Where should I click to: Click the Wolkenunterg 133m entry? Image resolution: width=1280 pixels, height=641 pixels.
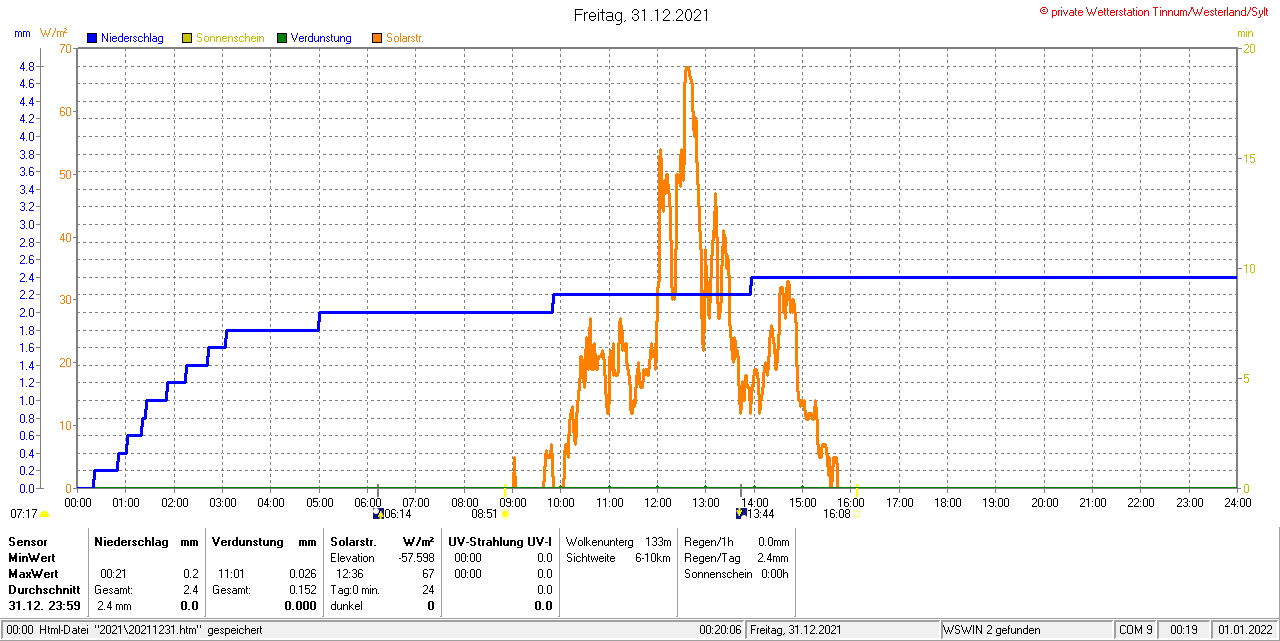[618, 541]
